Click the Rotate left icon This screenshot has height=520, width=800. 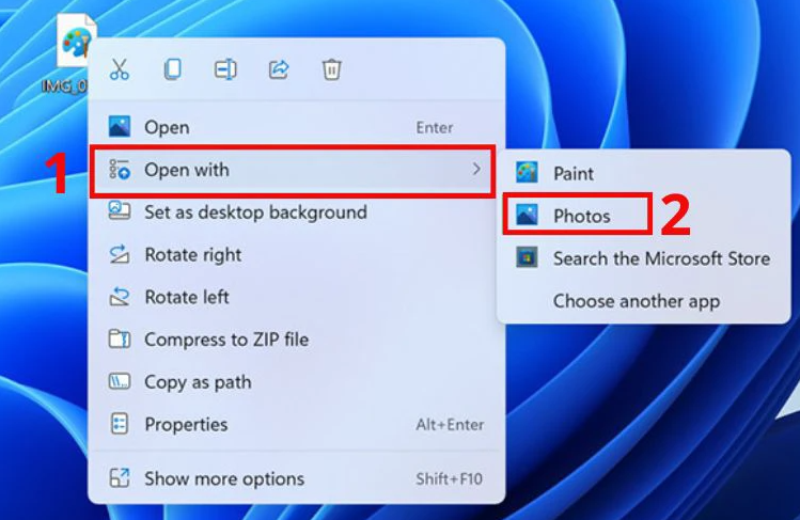119,296
